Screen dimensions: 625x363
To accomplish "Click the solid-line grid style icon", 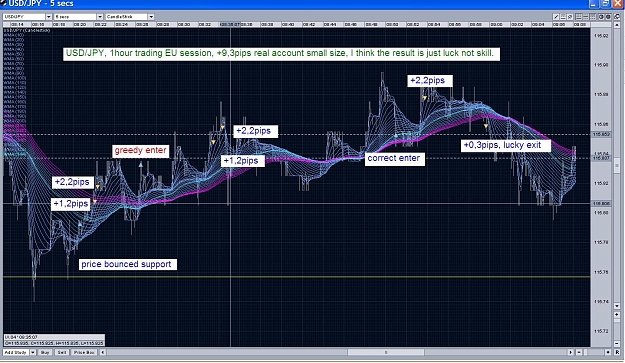I will 578,17.
